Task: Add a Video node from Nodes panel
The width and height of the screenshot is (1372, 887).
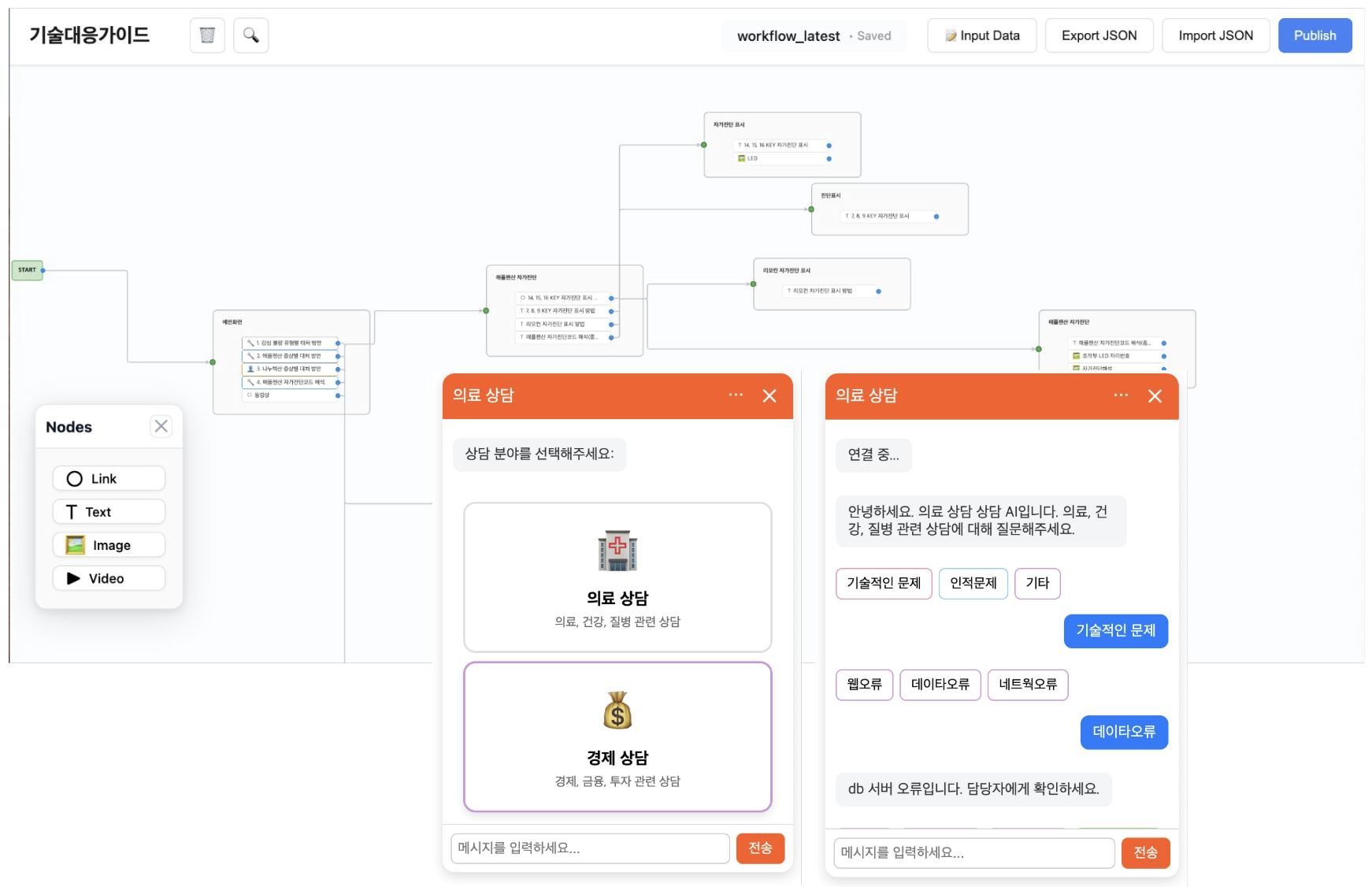Action: [109, 578]
